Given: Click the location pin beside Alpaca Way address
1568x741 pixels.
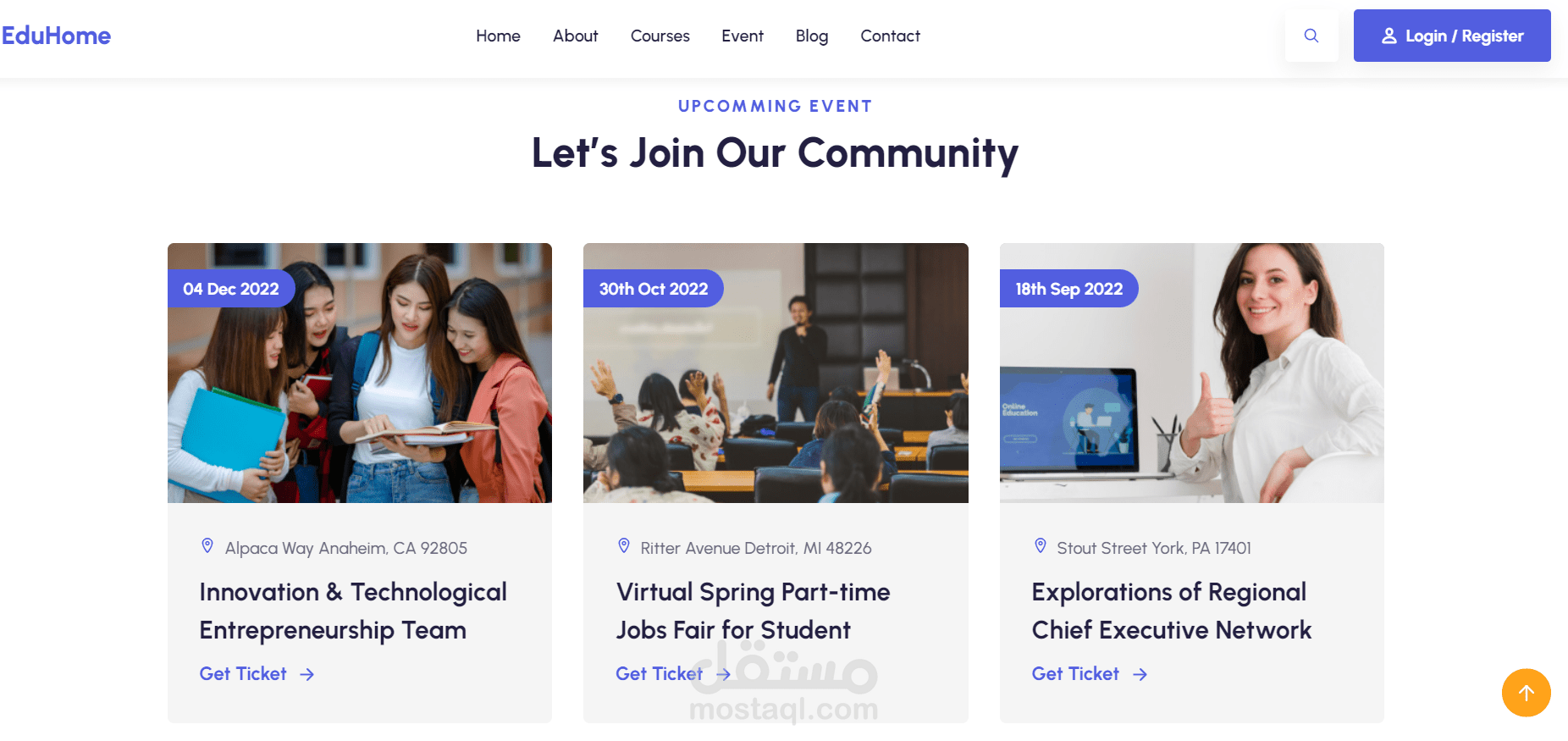Looking at the screenshot, I should point(207,546).
